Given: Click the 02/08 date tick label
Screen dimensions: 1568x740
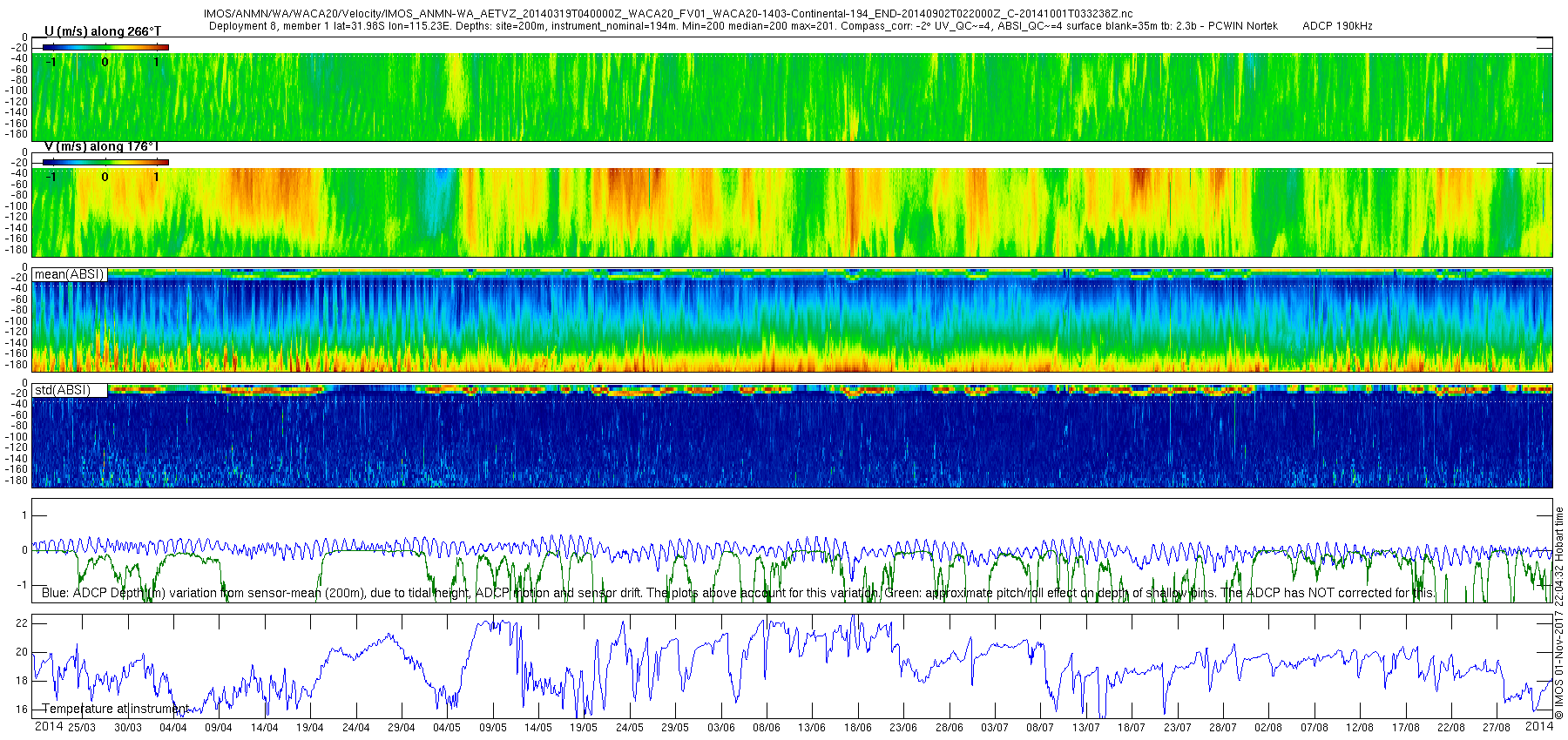Looking at the screenshot, I should pos(1268,728).
